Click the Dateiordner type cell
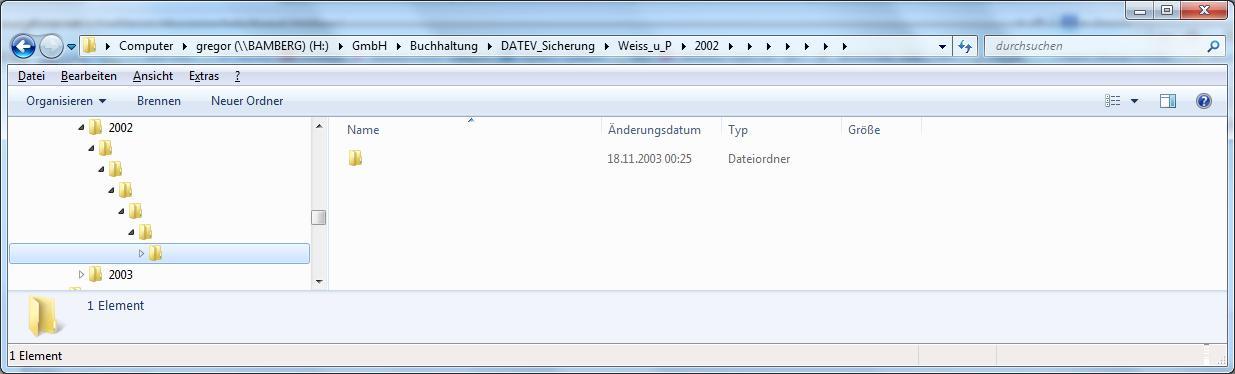 pyautogui.click(x=759, y=159)
